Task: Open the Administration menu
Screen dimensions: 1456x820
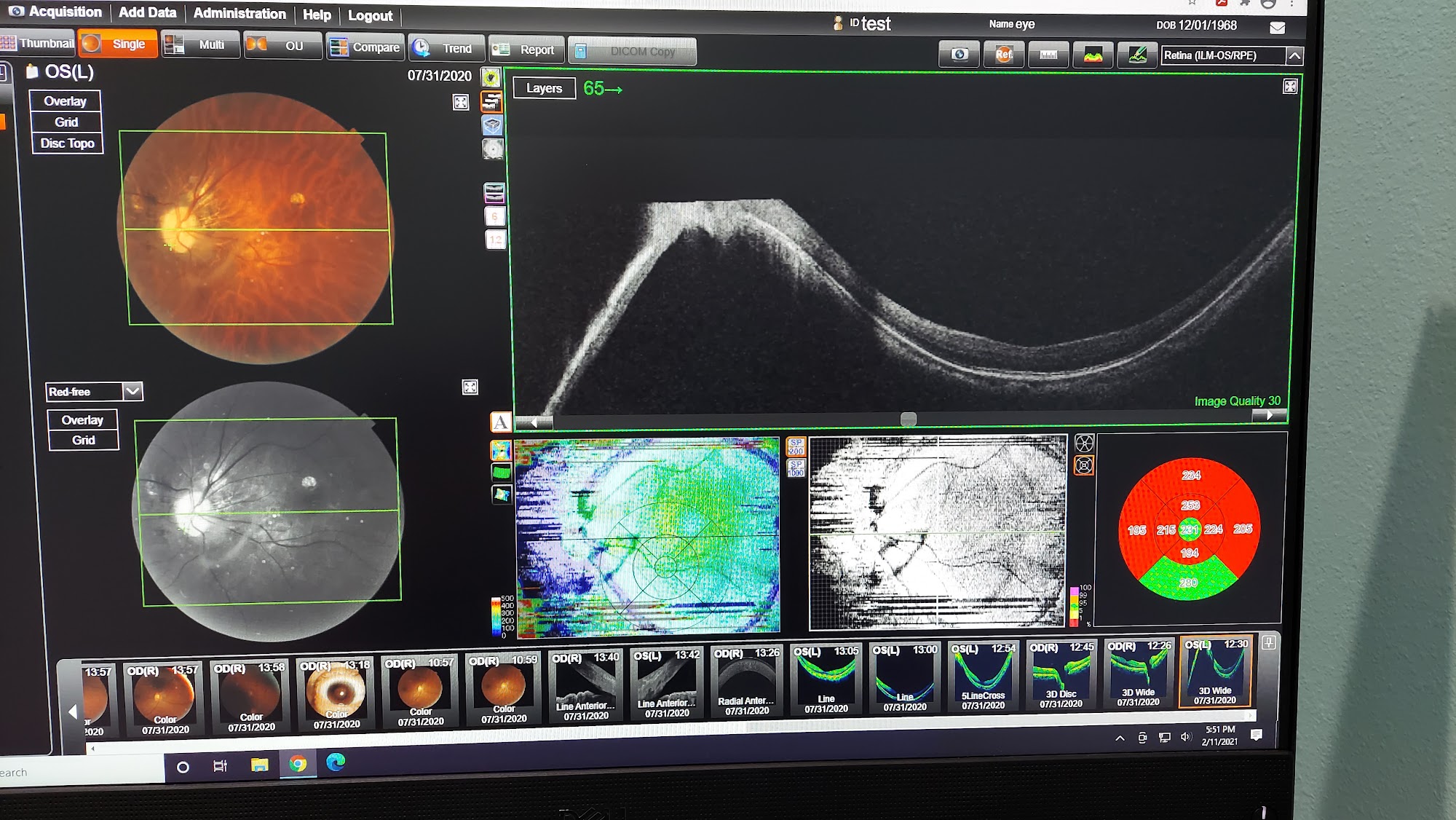Action: [x=239, y=13]
